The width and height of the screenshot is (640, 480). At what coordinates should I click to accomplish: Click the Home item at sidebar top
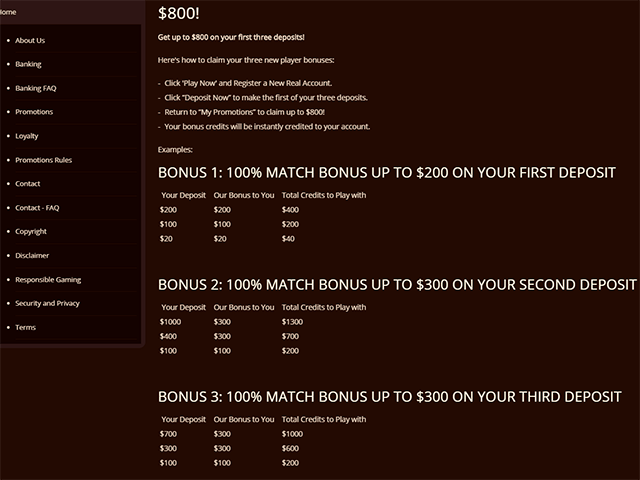[8, 12]
